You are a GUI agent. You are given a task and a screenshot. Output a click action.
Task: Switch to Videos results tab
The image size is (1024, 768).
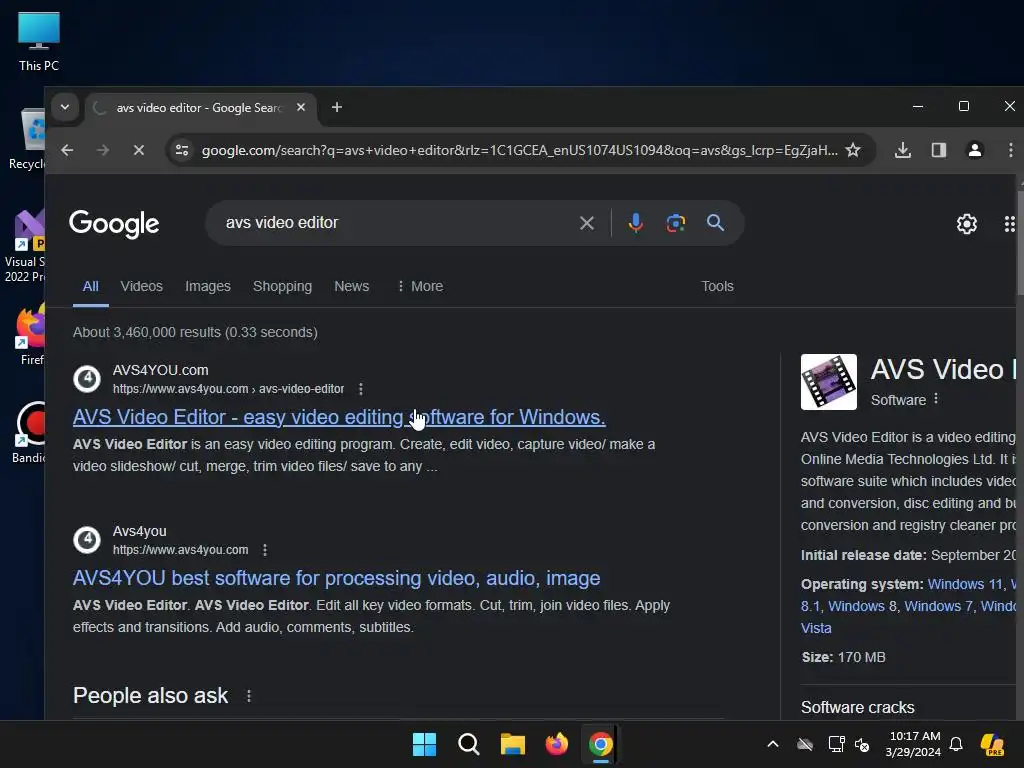click(142, 287)
